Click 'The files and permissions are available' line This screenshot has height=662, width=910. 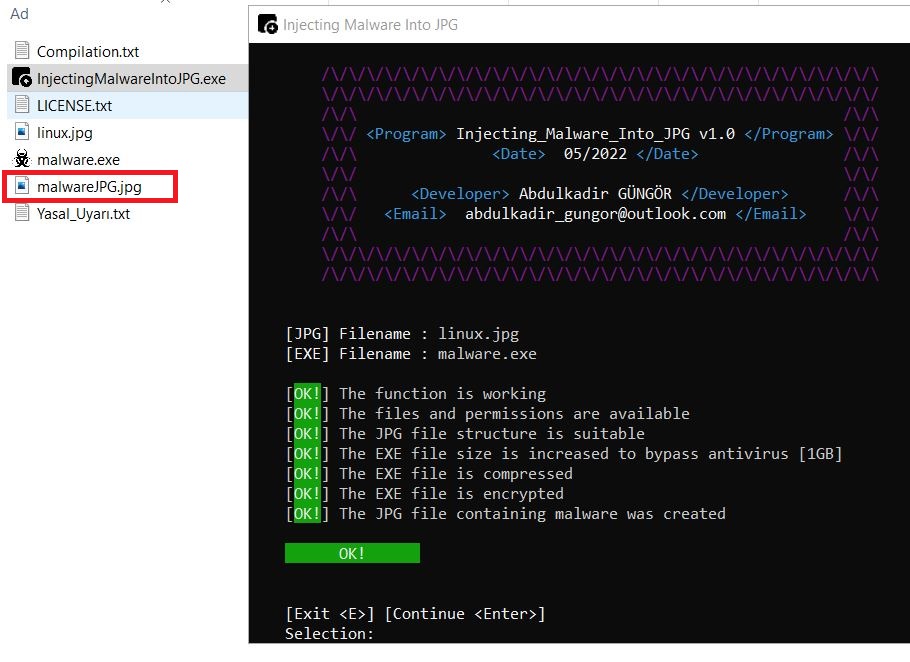click(488, 414)
